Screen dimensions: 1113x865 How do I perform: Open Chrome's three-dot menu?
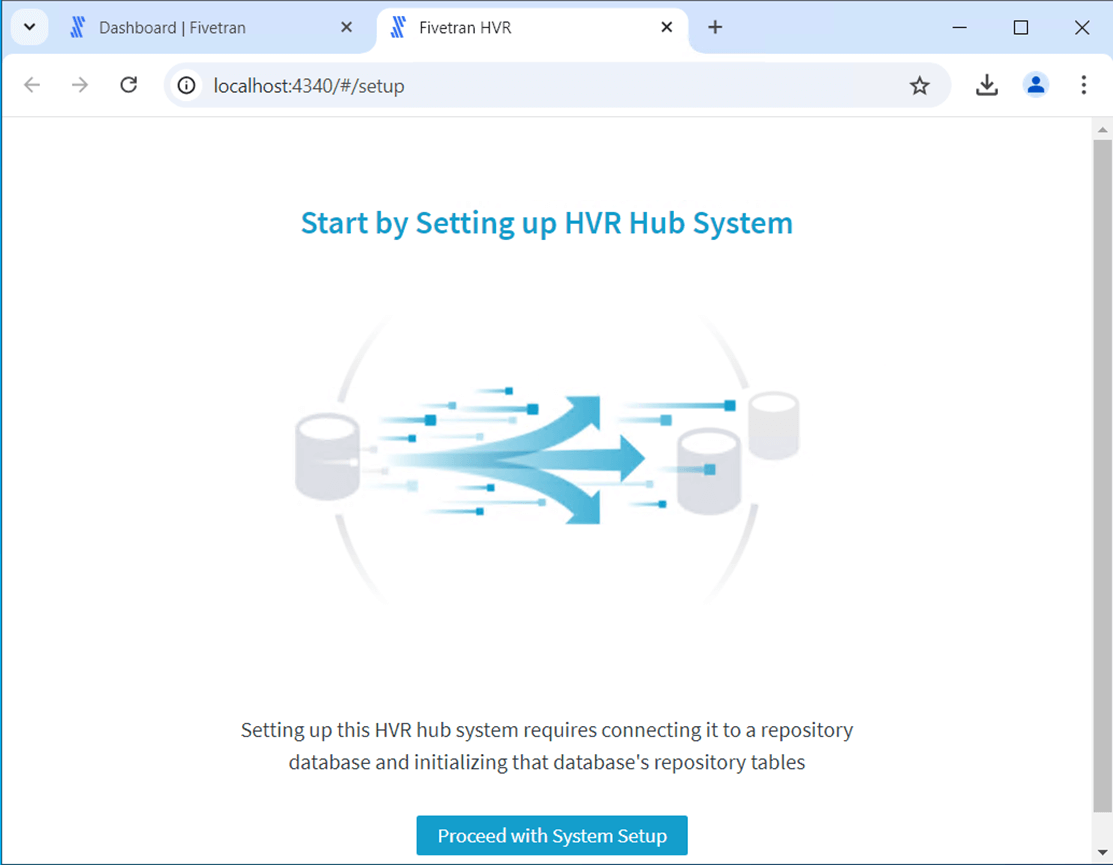click(1083, 85)
